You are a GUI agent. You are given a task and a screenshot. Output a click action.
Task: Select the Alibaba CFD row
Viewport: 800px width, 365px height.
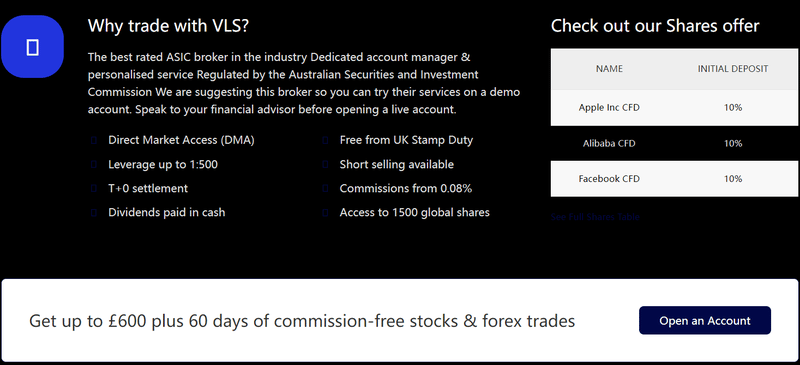click(x=674, y=143)
